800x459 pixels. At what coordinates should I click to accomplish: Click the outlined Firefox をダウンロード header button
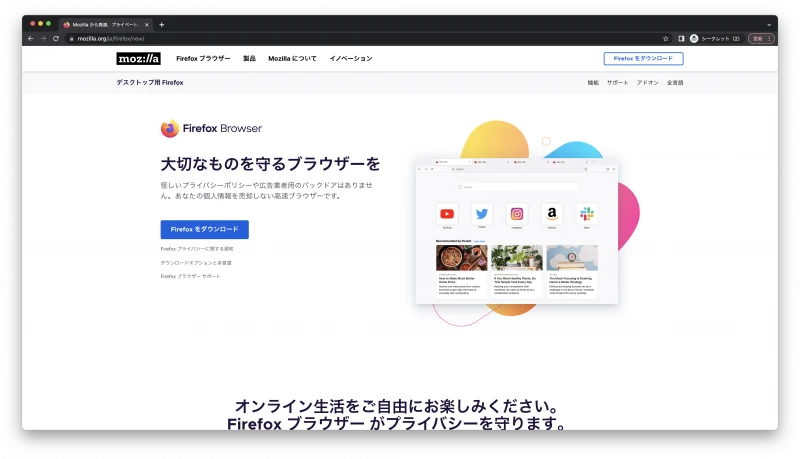643,59
